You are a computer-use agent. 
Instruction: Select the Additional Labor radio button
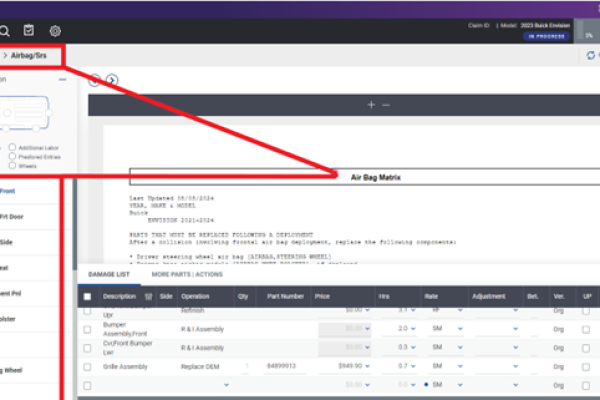[x=12, y=147]
